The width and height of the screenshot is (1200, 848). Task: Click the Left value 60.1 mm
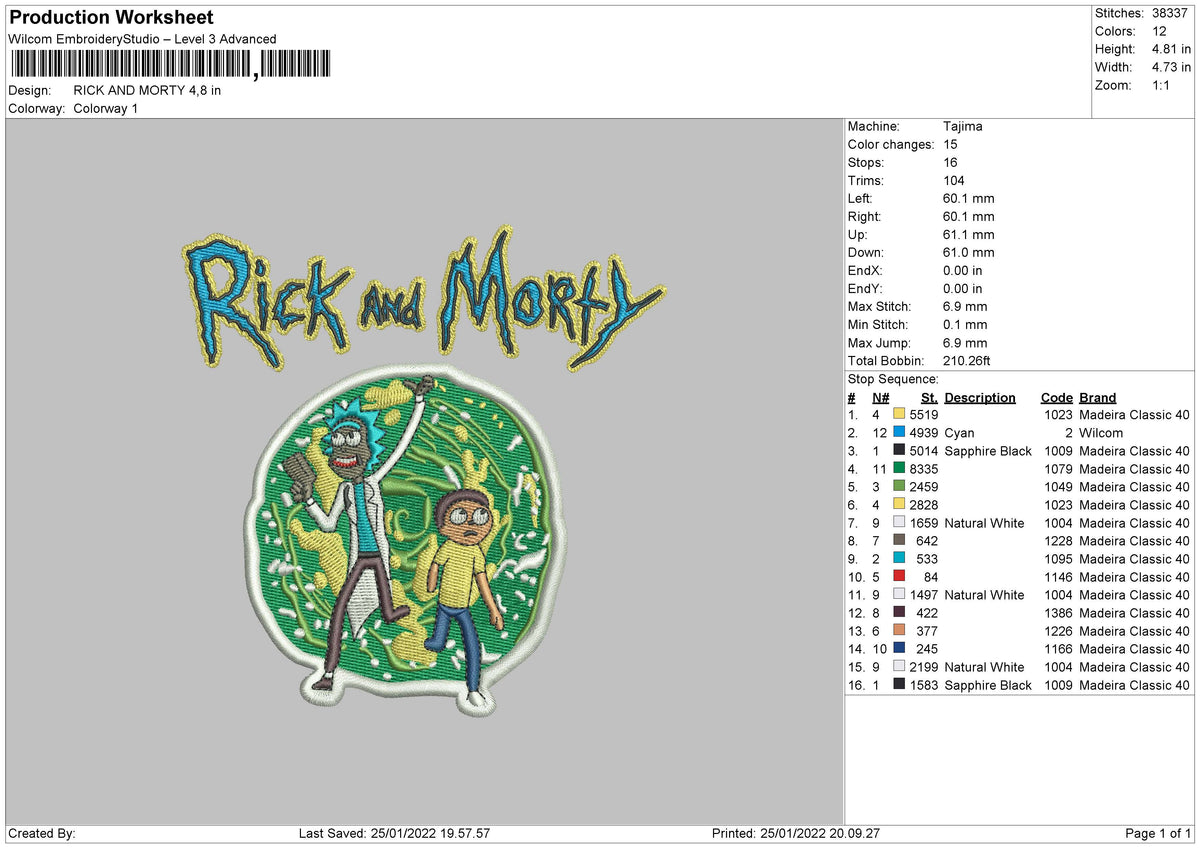[969, 198]
